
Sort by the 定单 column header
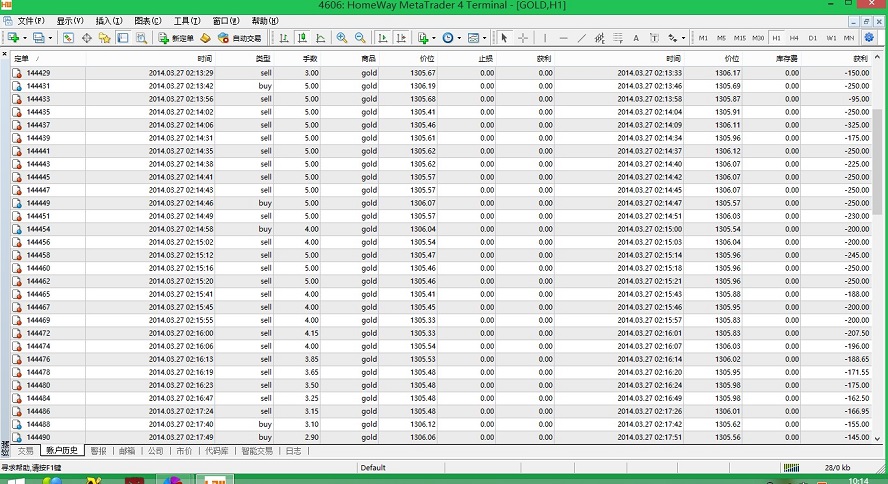[x=48, y=58]
